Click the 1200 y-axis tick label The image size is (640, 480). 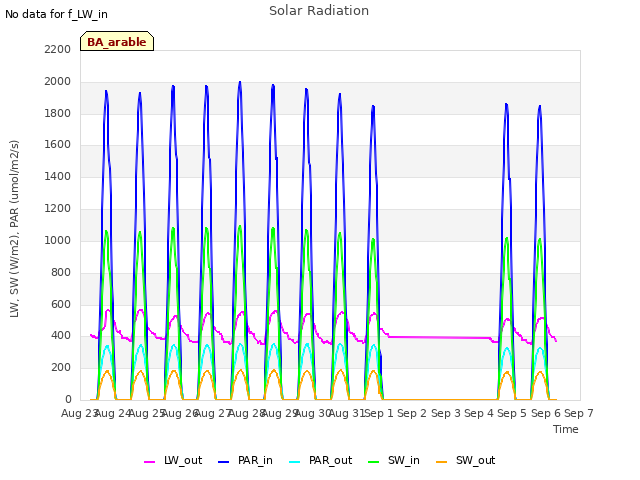pos(58,208)
